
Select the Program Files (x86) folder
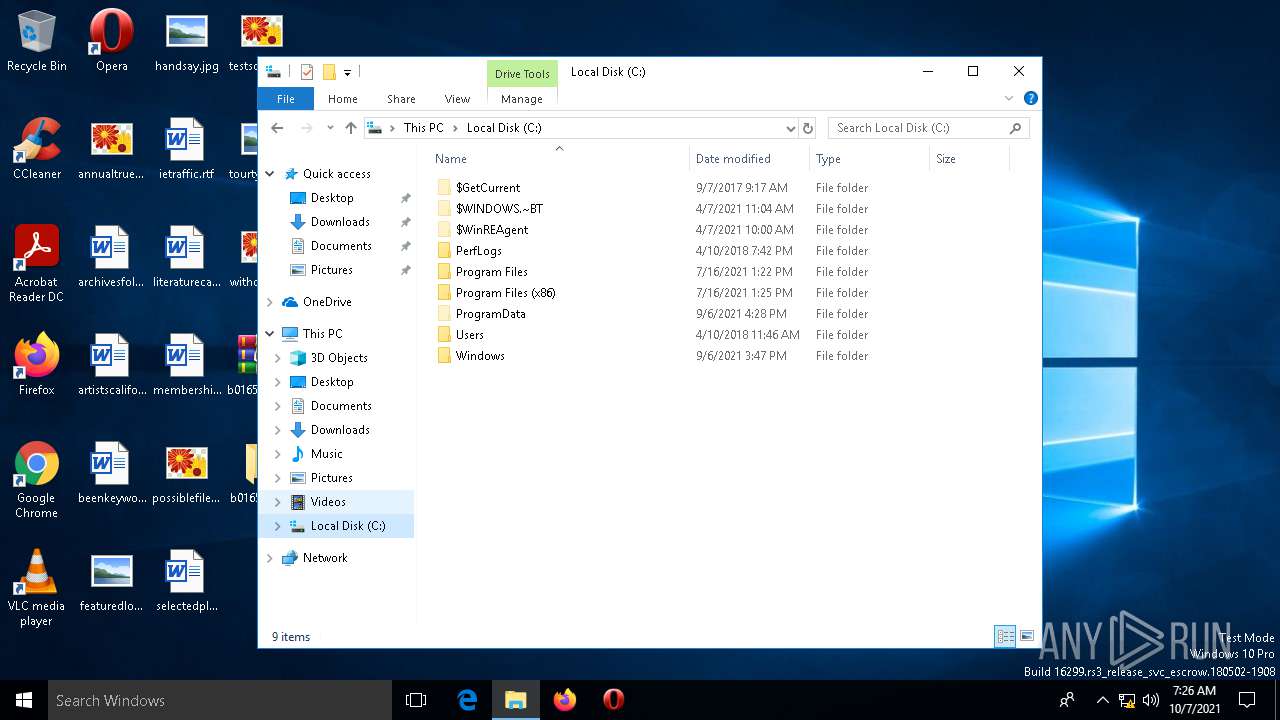pyautogui.click(x=505, y=293)
